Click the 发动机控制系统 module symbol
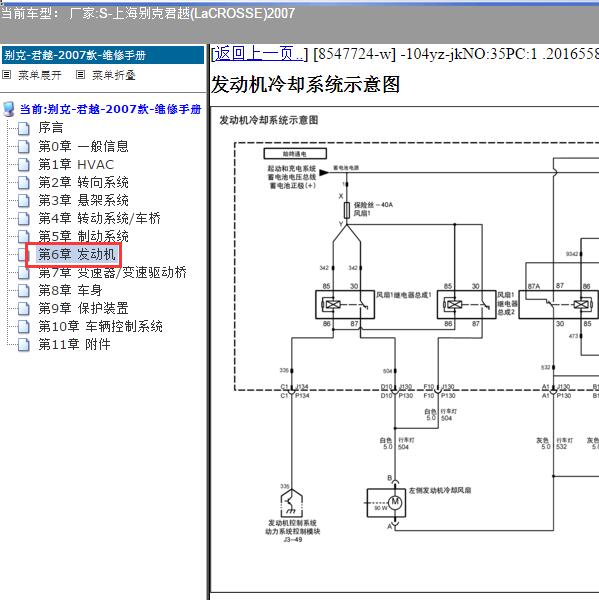 pyautogui.click(x=292, y=503)
